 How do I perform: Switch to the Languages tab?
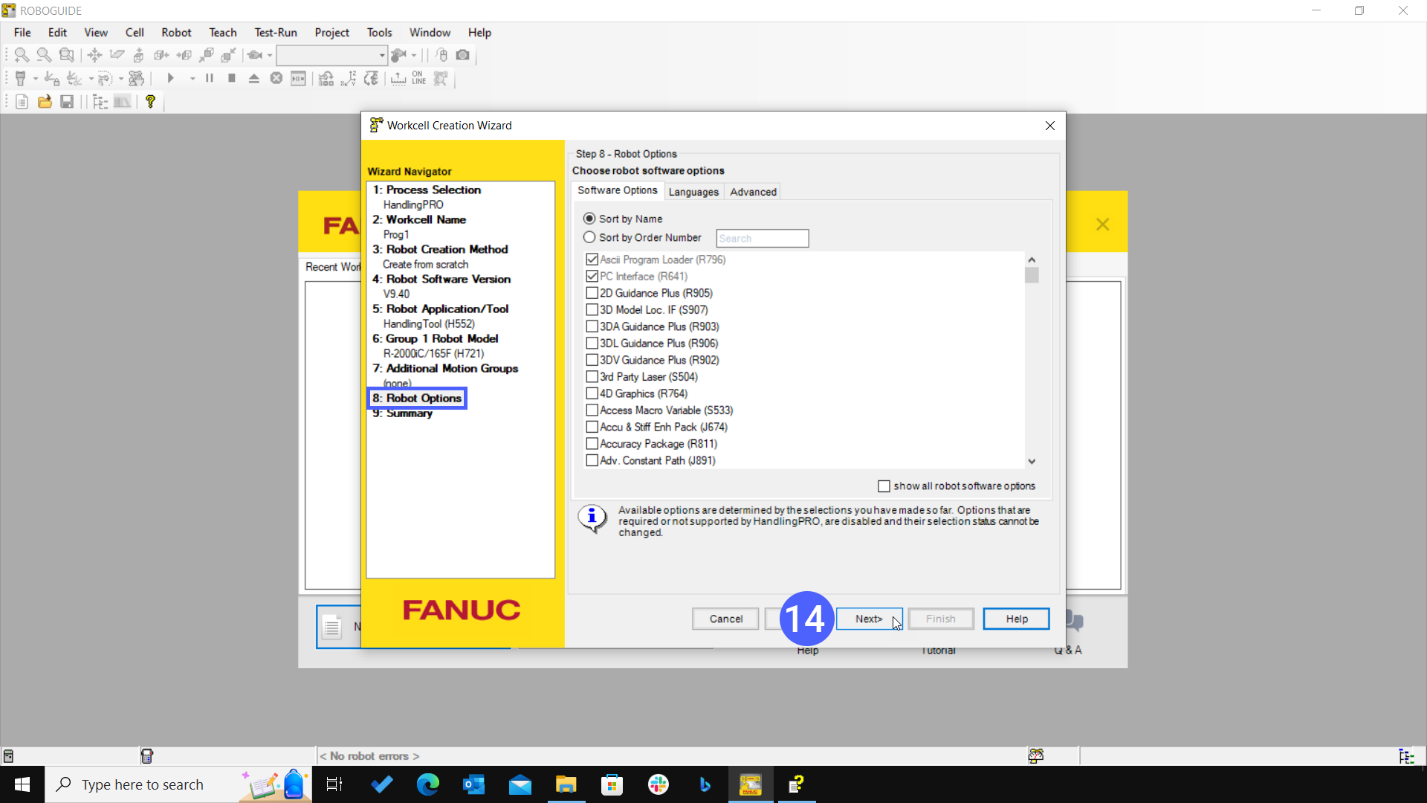click(x=693, y=191)
